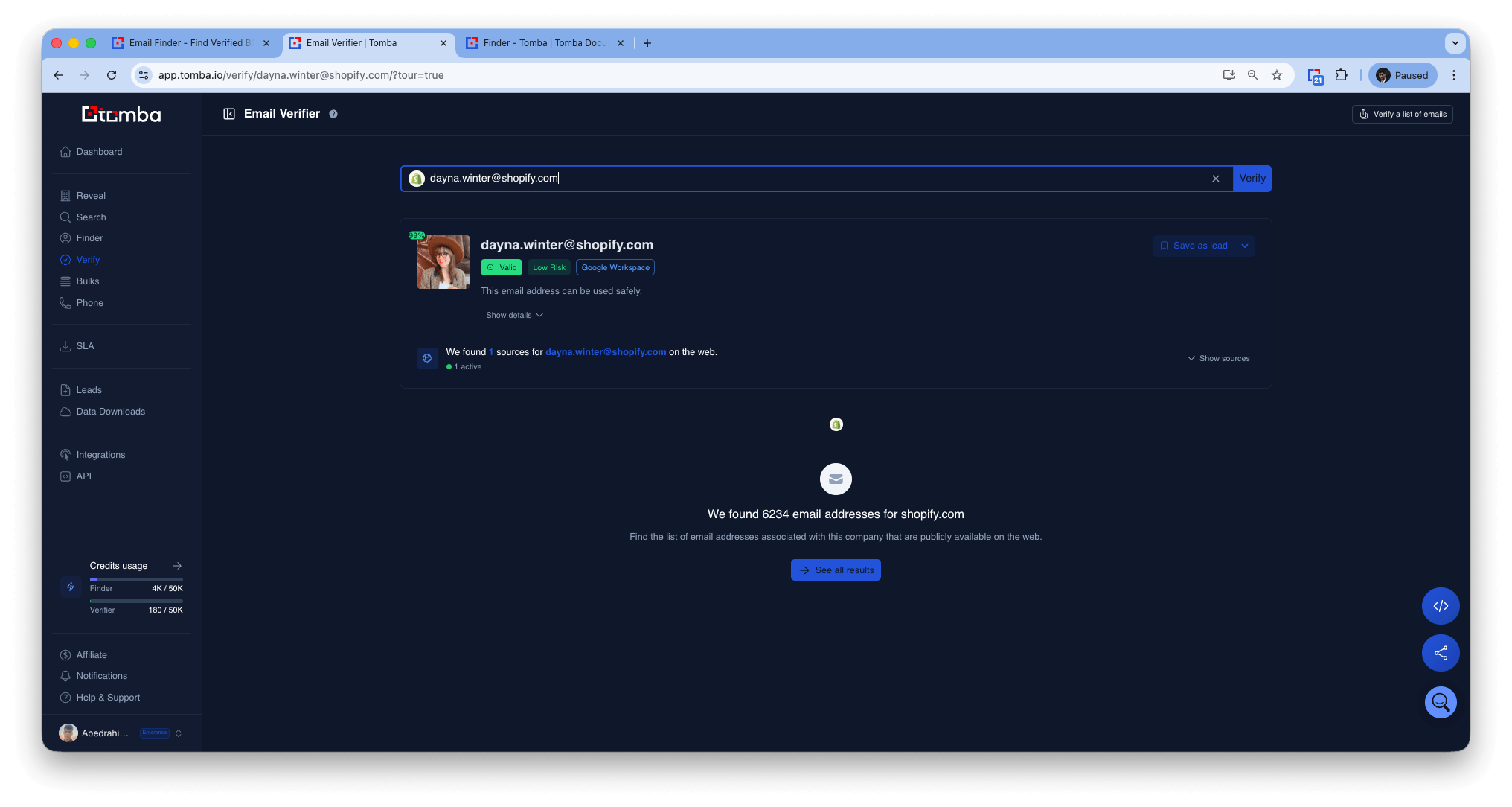Screen dimensions: 1512x807
Task: Click See all results
Action: point(836,570)
